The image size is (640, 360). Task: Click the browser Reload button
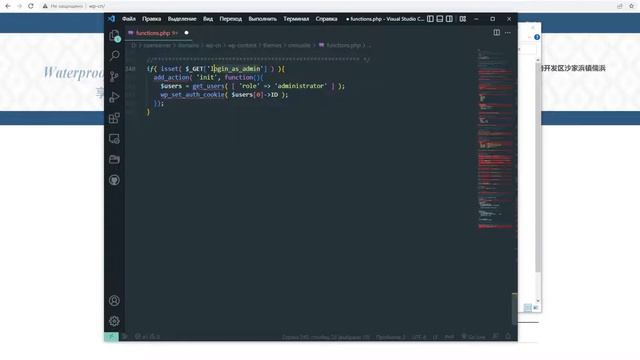[x=31, y=6]
